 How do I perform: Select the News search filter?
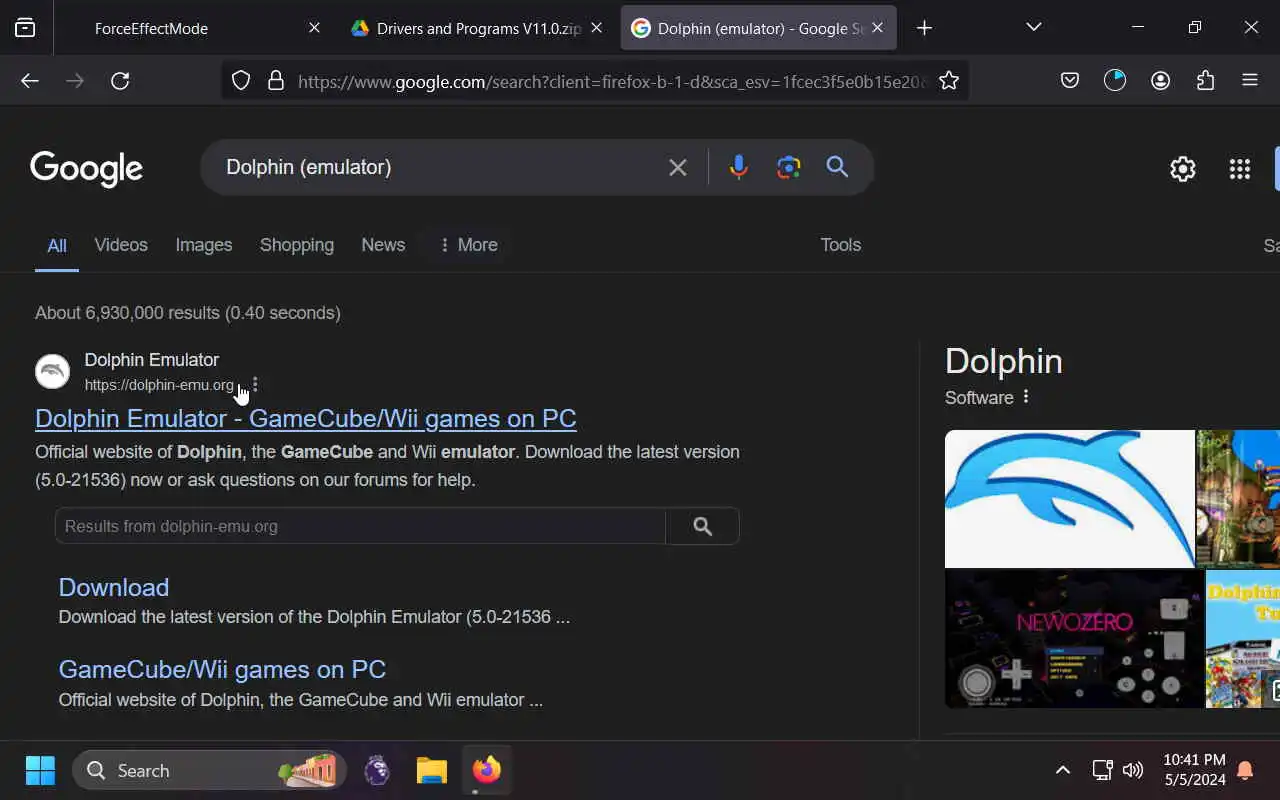(x=383, y=245)
